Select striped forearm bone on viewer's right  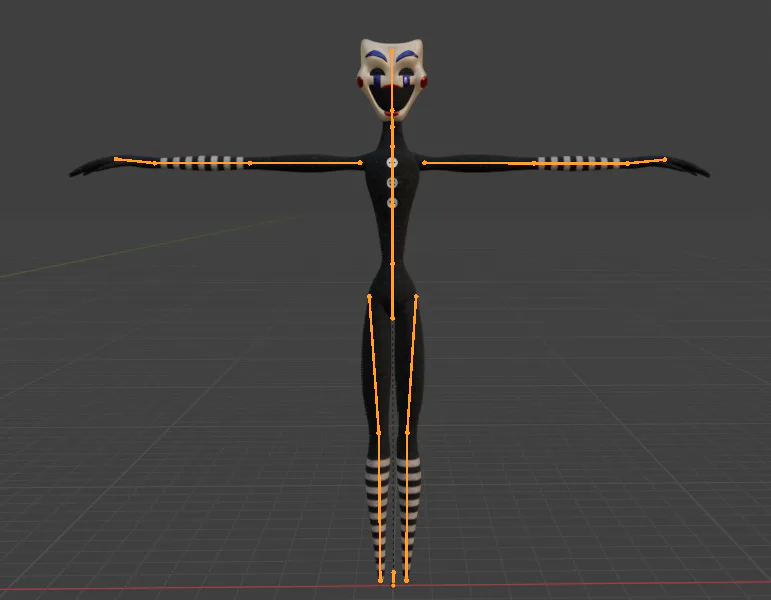pyautogui.click(x=581, y=163)
